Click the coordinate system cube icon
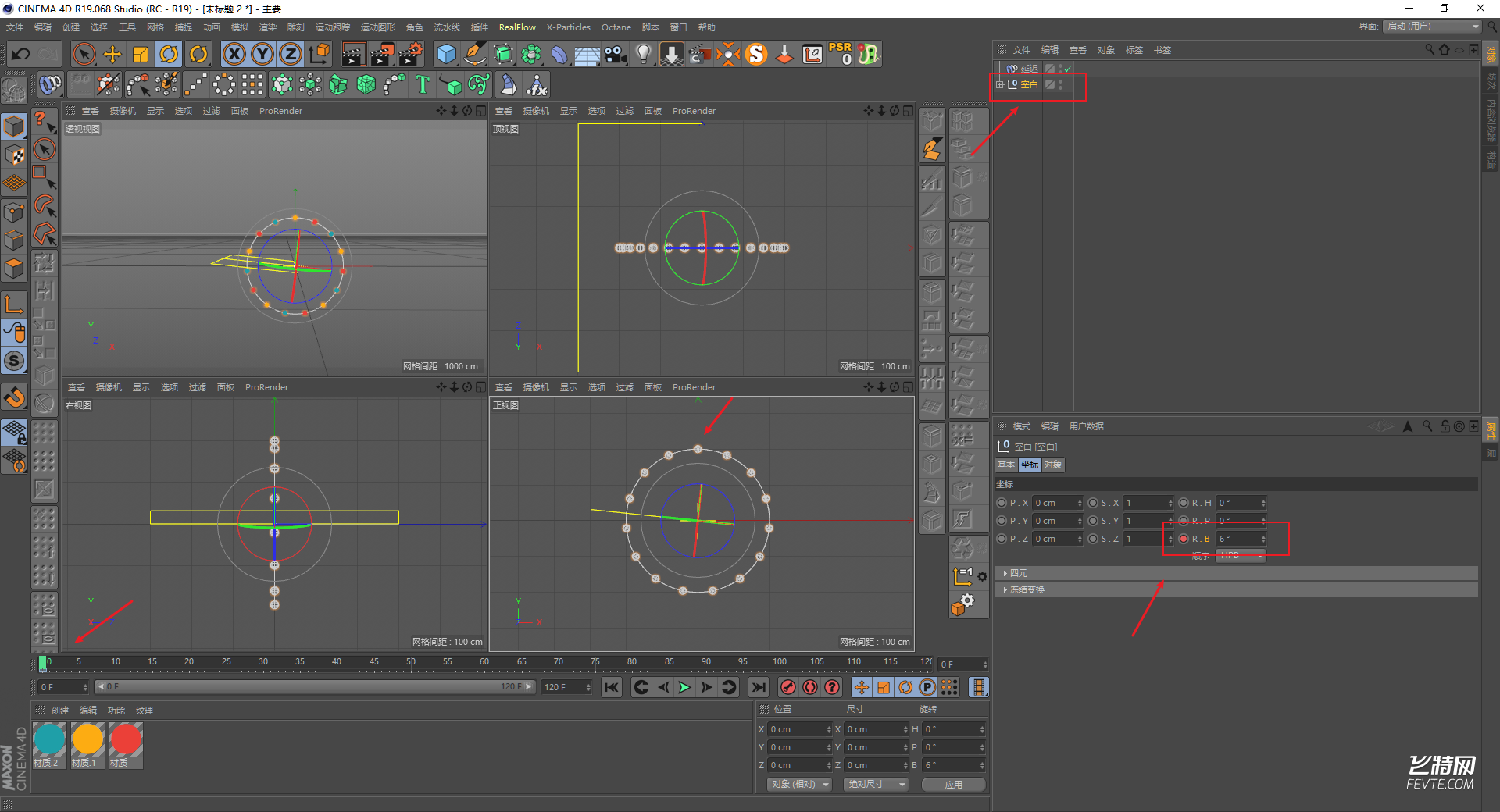This screenshot has width=1500, height=812. (x=319, y=54)
